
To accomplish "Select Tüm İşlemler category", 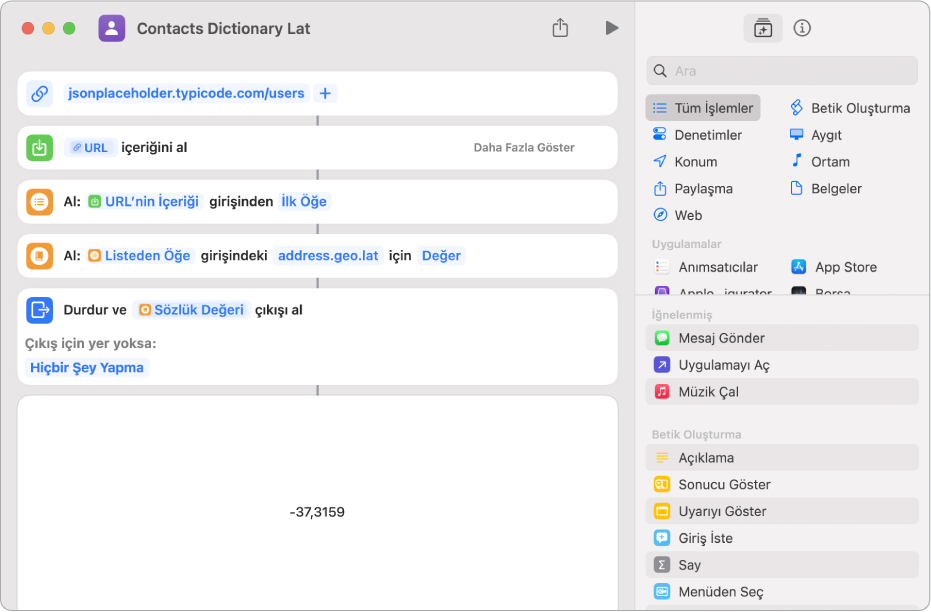I will pos(703,108).
